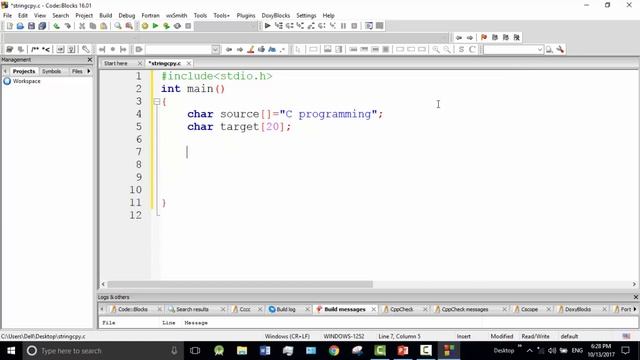Open Task View on the taskbar
This screenshot has width=640, height=360.
point(195,351)
